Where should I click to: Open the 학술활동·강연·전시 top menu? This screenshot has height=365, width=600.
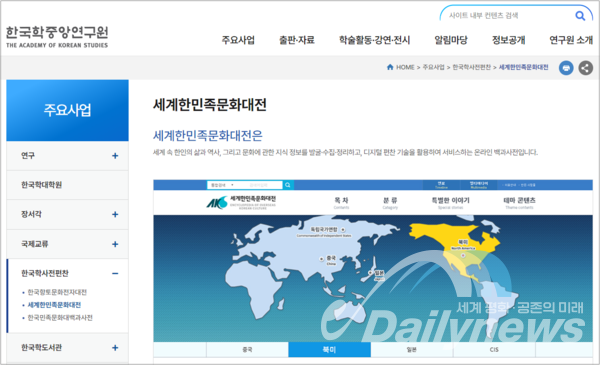374,40
